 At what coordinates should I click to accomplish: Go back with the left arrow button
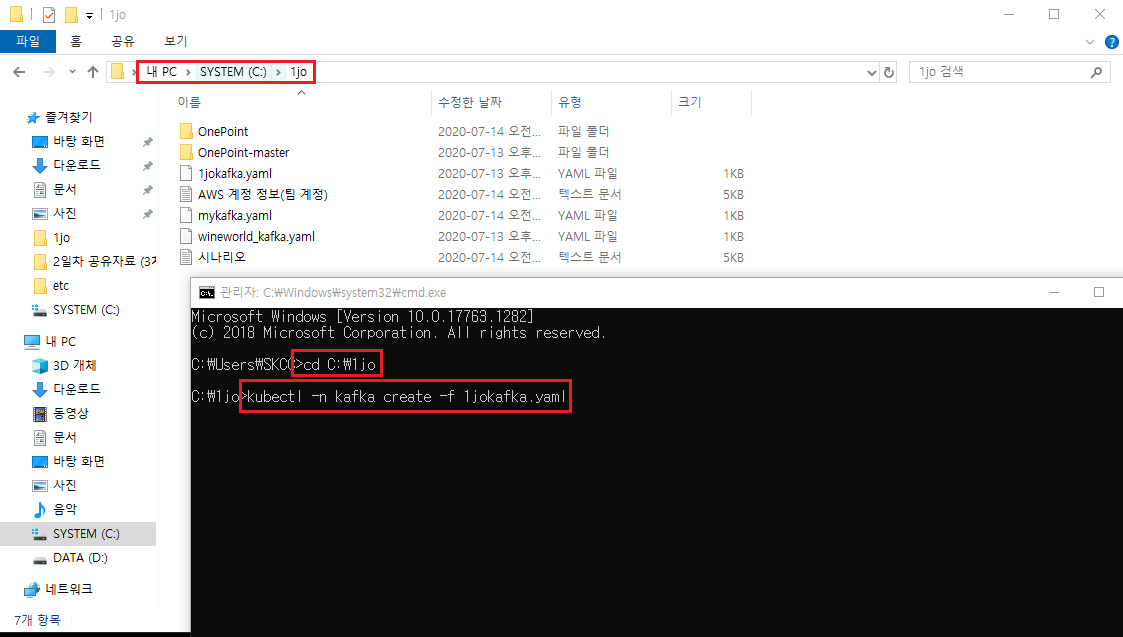pyautogui.click(x=19, y=72)
